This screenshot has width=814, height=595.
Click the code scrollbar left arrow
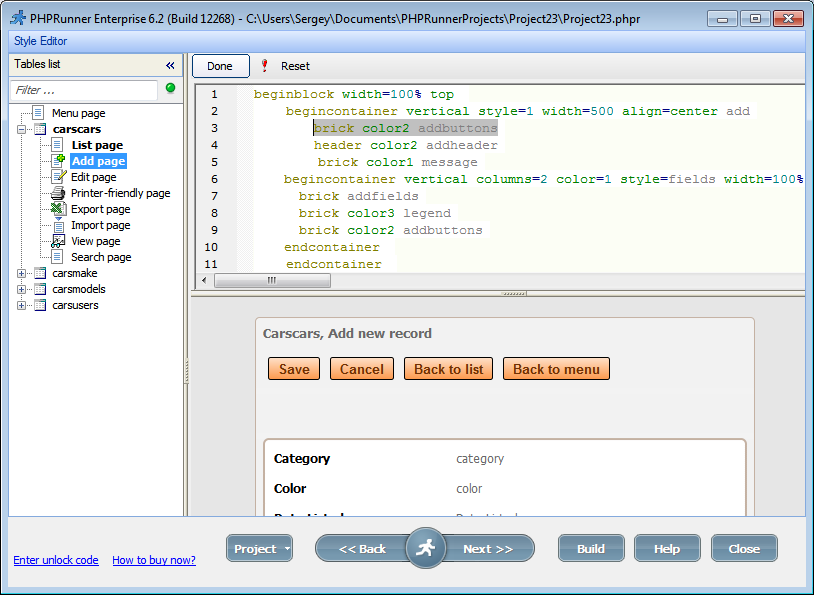pyautogui.click(x=204, y=280)
